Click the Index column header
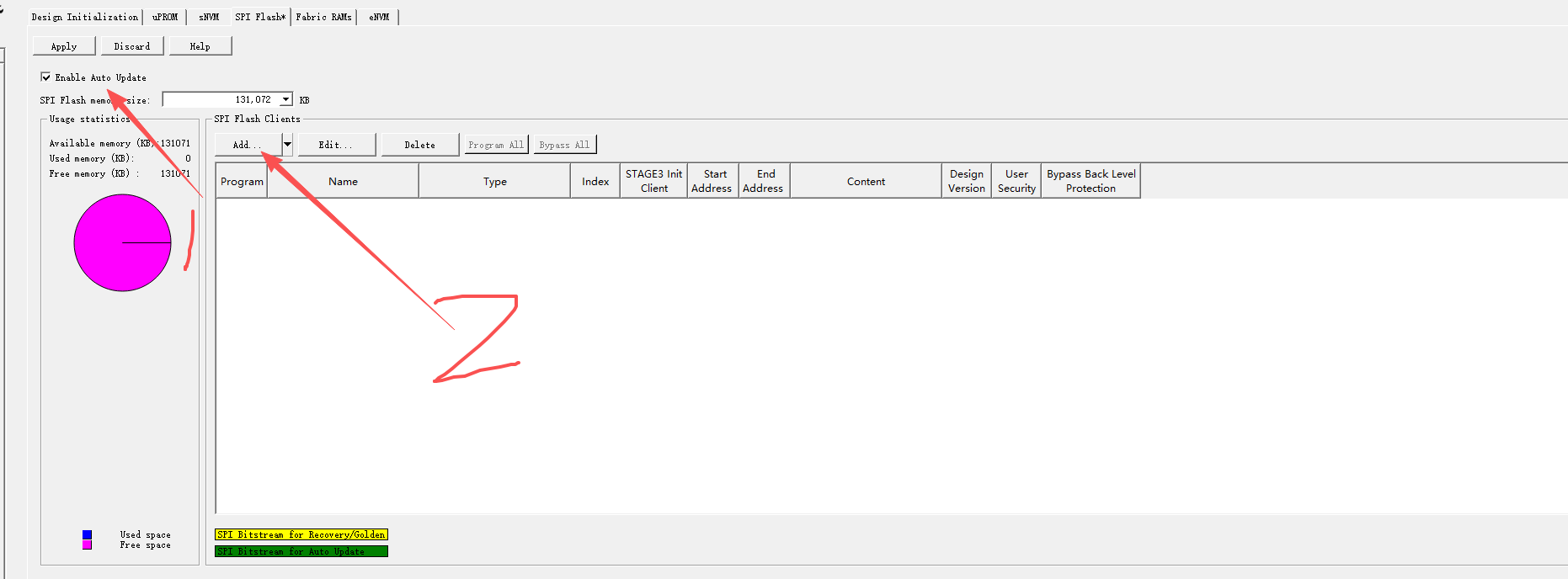The image size is (1568, 579). (595, 181)
